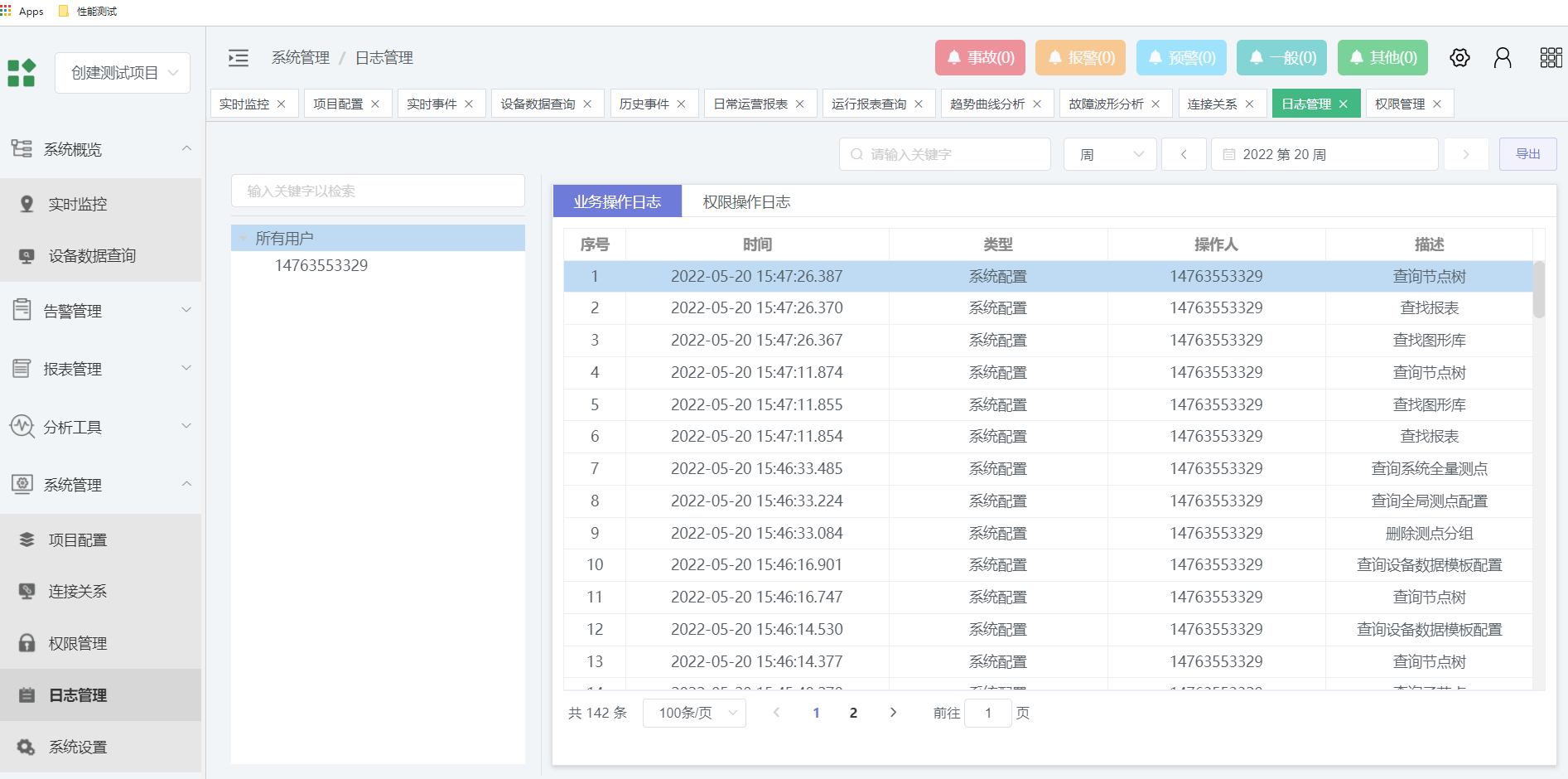The height and width of the screenshot is (779, 1568).
Task: Focus the 请输入关键字 search field
Action: point(945,154)
